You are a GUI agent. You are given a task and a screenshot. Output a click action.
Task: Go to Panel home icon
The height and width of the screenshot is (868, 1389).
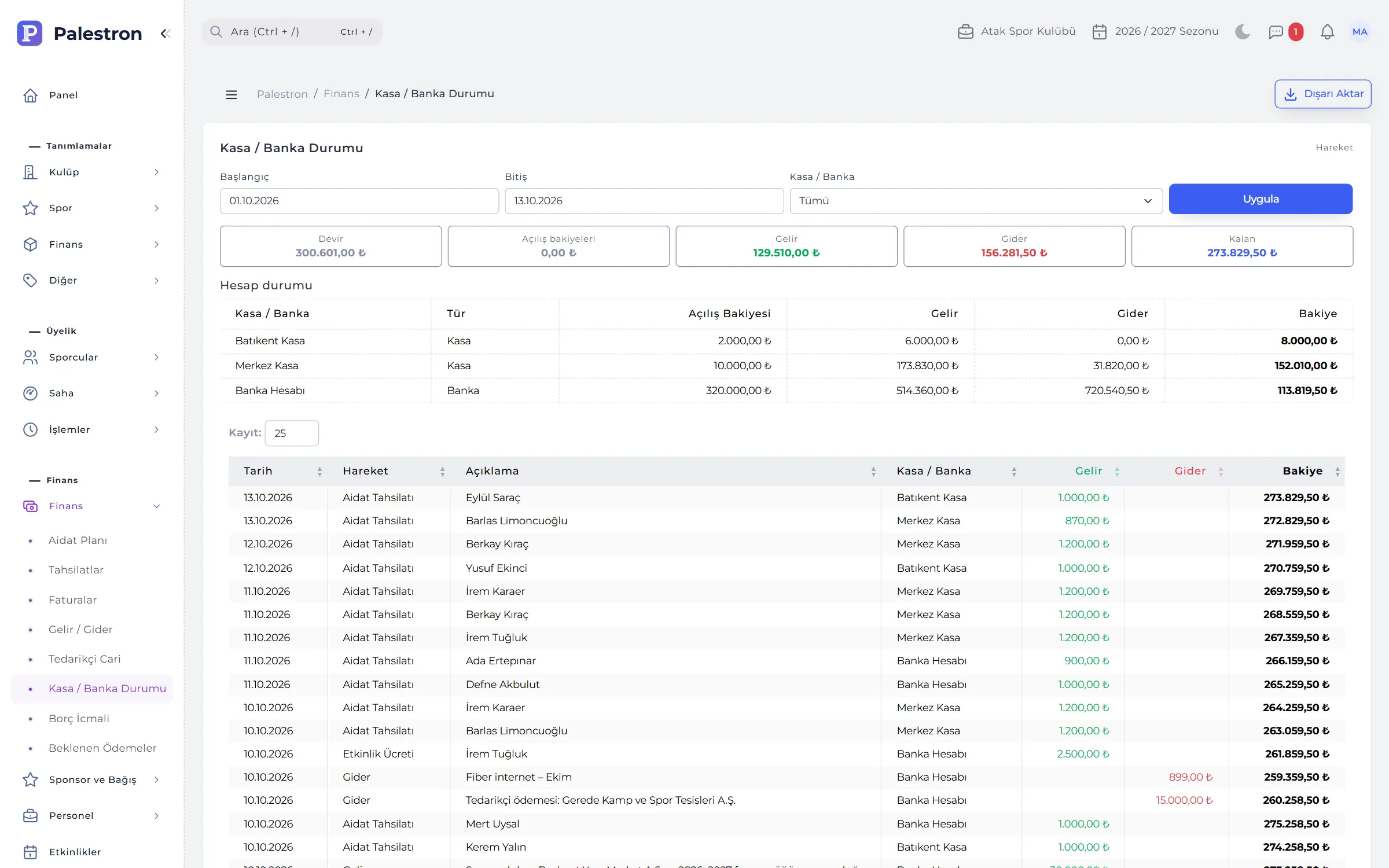click(x=31, y=95)
